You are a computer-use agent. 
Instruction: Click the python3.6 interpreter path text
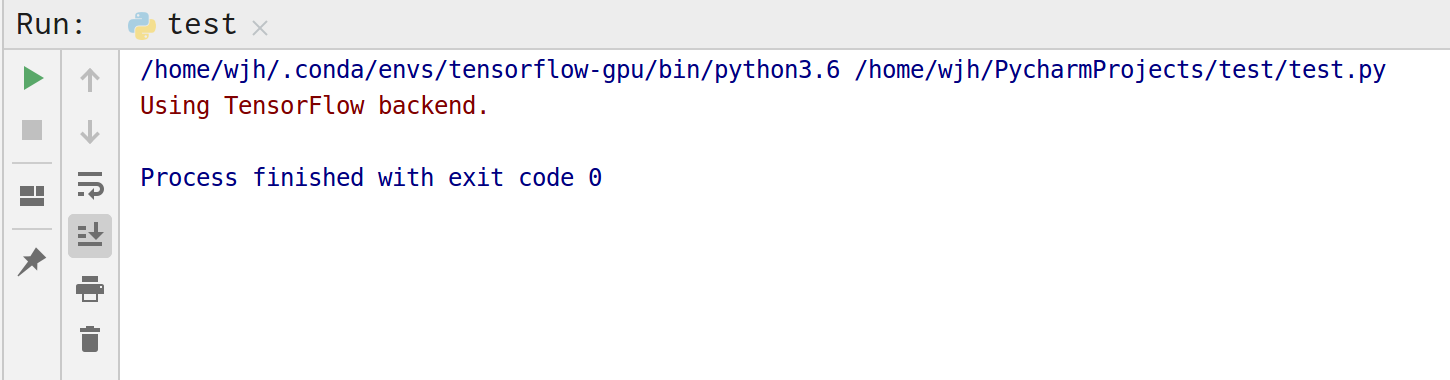point(490,70)
